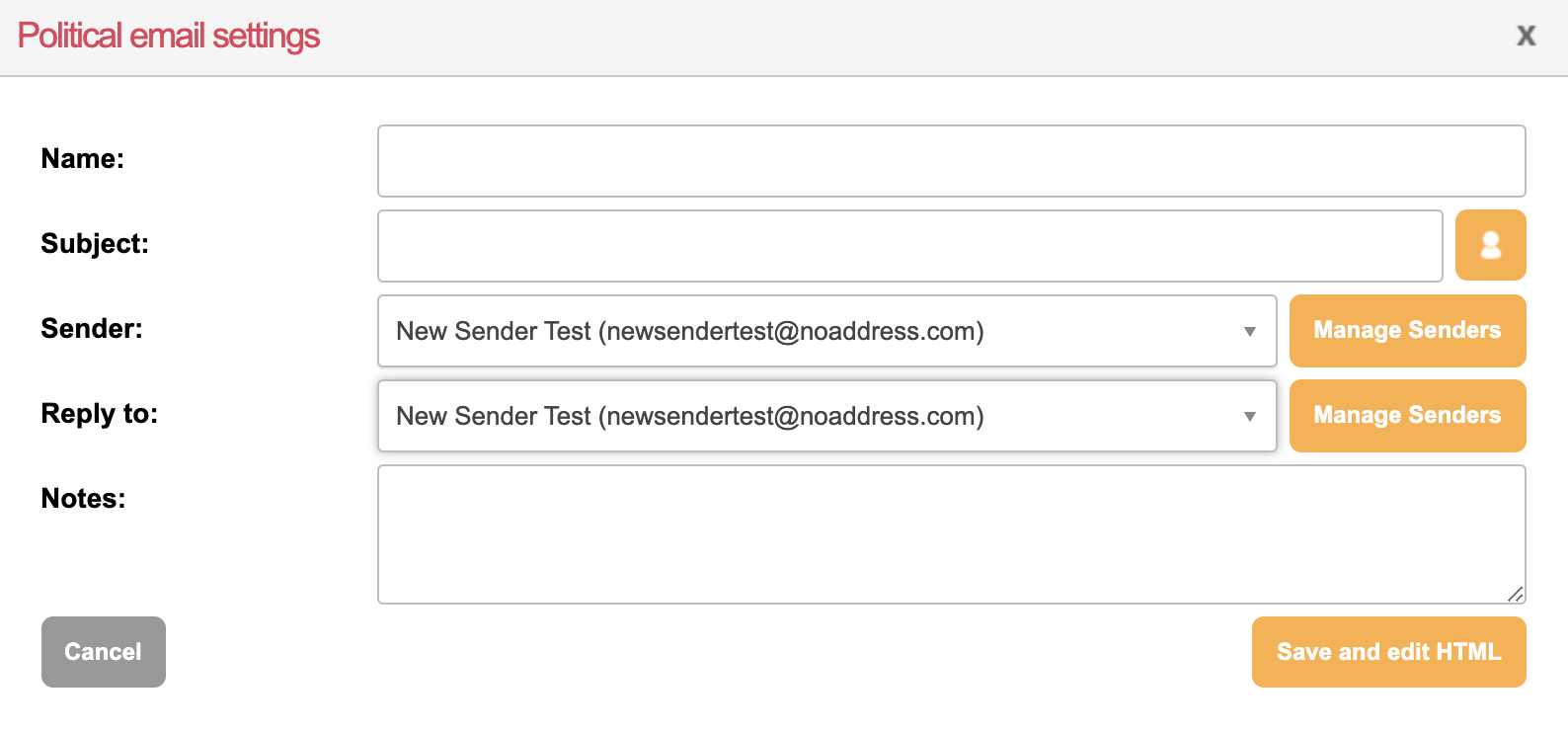
Task: Click the Political email settings title
Action: pyautogui.click(x=169, y=37)
